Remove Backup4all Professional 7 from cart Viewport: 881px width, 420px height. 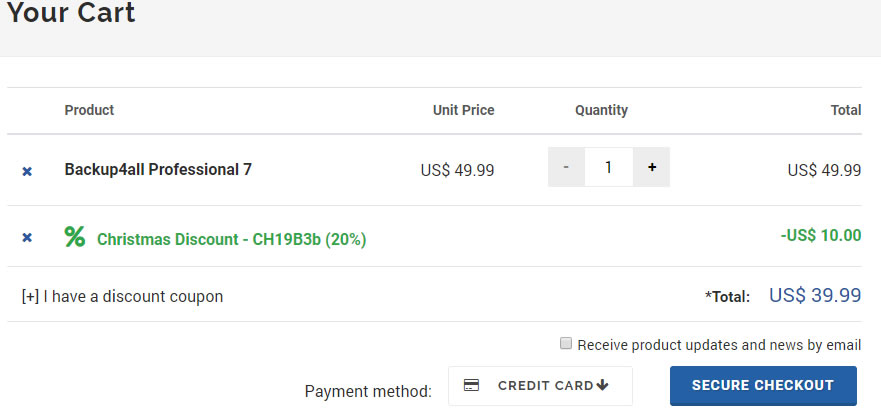[x=27, y=171]
